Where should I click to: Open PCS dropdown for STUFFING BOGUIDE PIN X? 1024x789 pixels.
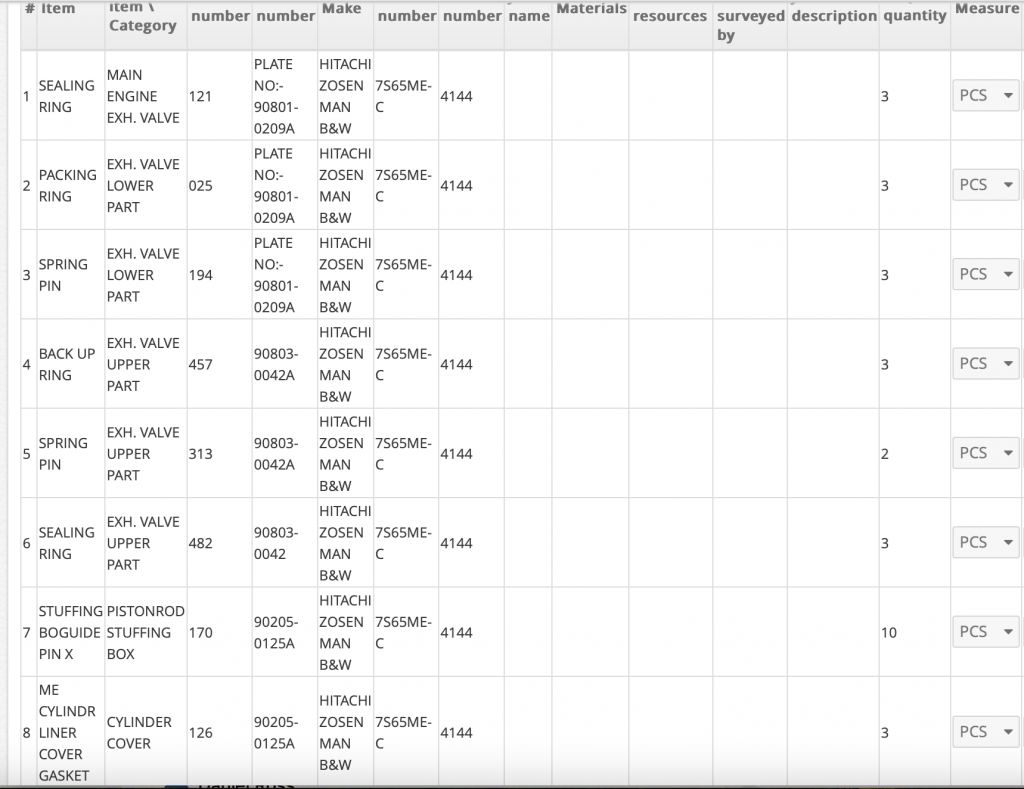[x=985, y=632]
